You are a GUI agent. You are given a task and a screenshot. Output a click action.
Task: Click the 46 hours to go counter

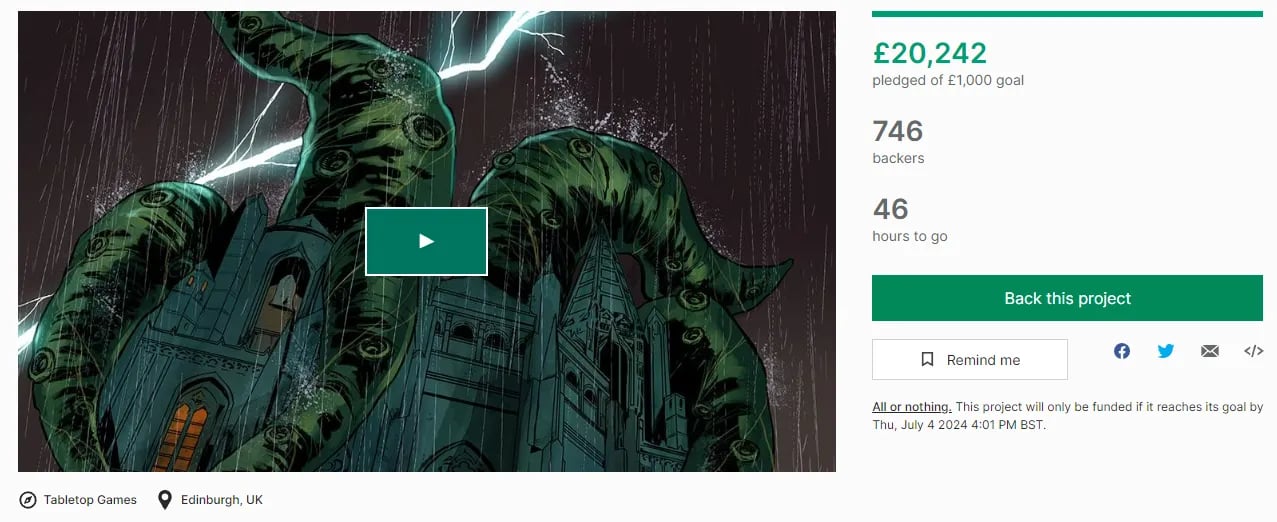pos(891,209)
